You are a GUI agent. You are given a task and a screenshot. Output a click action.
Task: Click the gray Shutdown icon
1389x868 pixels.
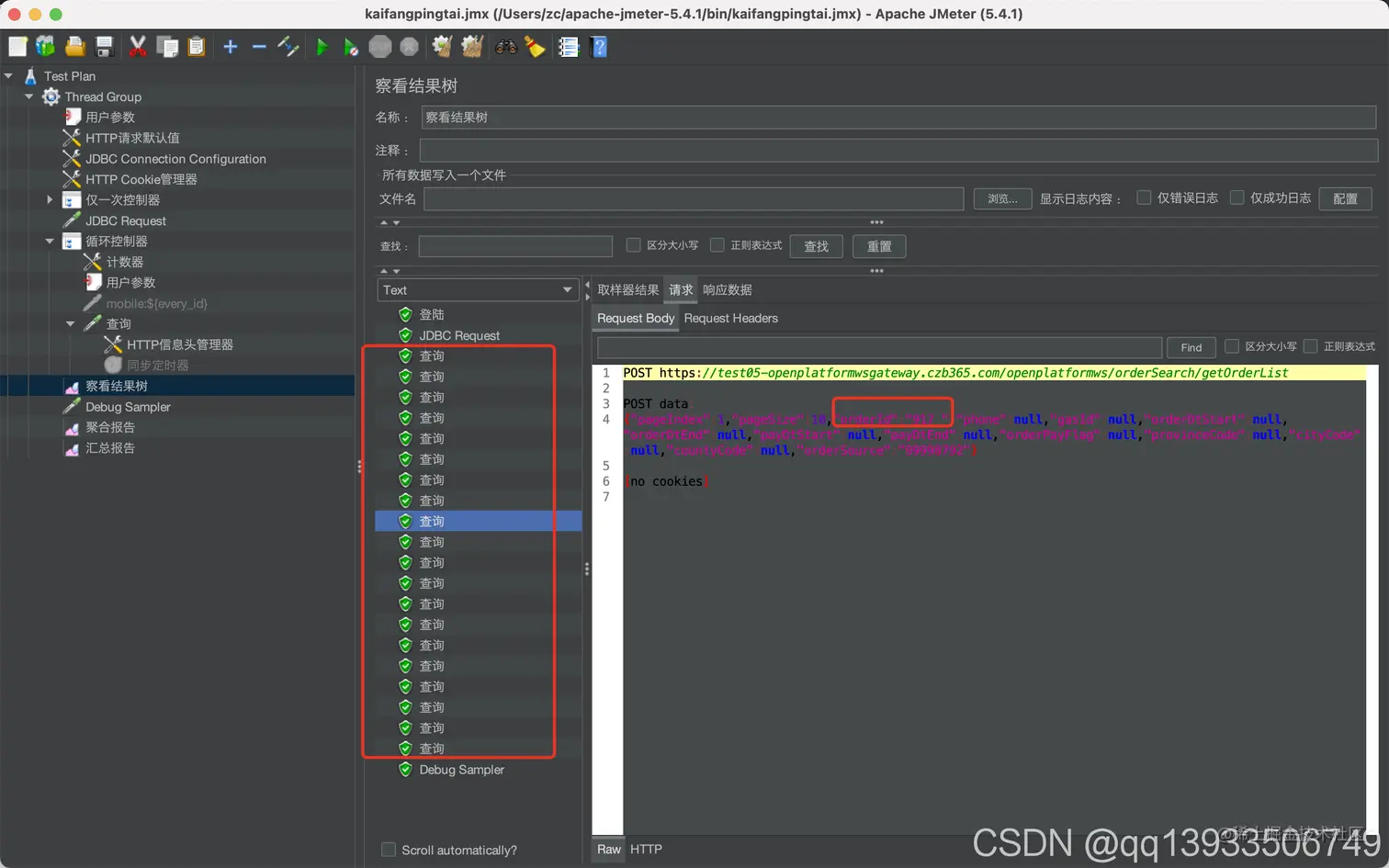(410, 46)
